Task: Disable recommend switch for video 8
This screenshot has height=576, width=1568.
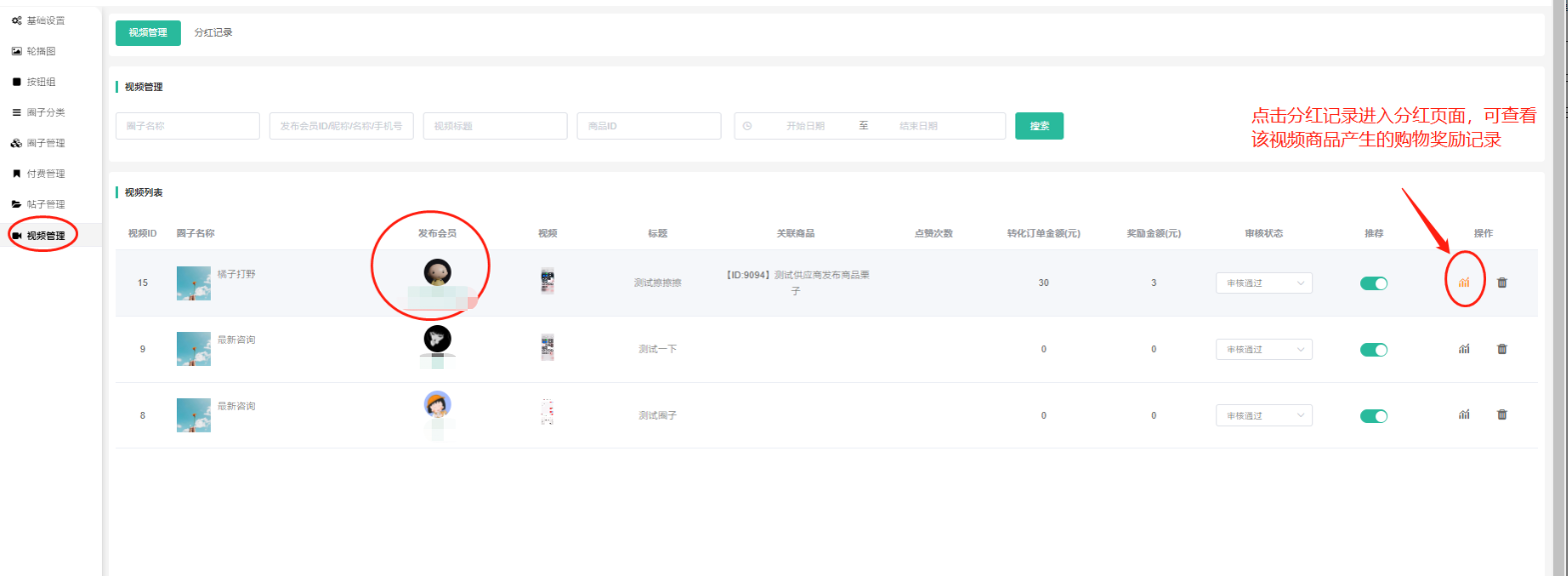Action: click(x=1373, y=416)
